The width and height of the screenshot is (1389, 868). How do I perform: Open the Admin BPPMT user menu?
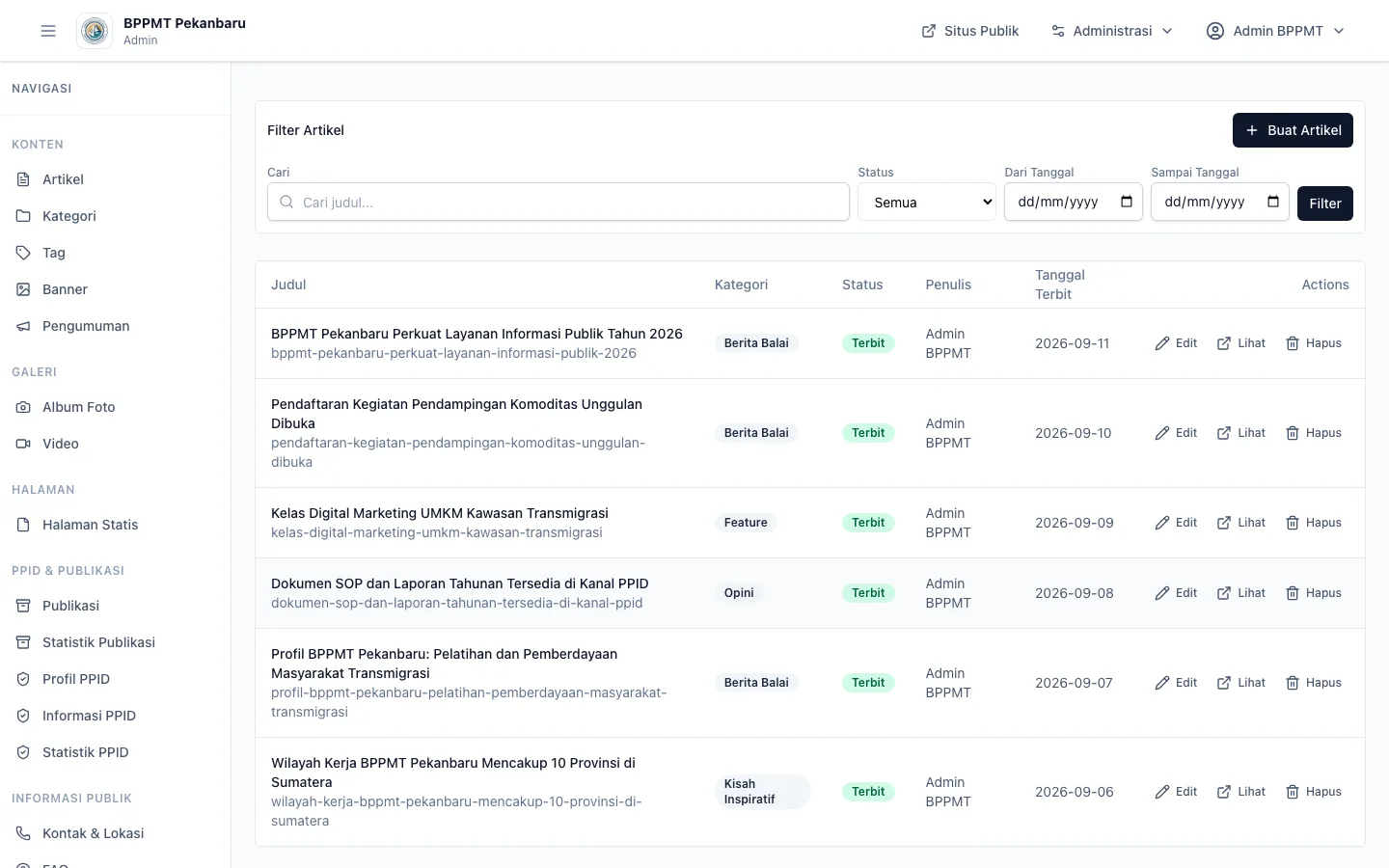point(1275,31)
